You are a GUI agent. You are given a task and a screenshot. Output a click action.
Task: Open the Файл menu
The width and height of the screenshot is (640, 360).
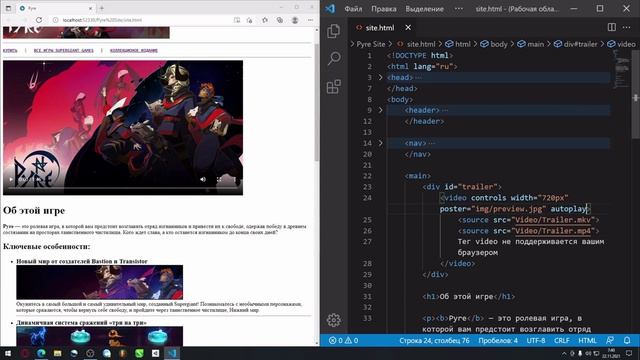pyautogui.click(x=353, y=9)
